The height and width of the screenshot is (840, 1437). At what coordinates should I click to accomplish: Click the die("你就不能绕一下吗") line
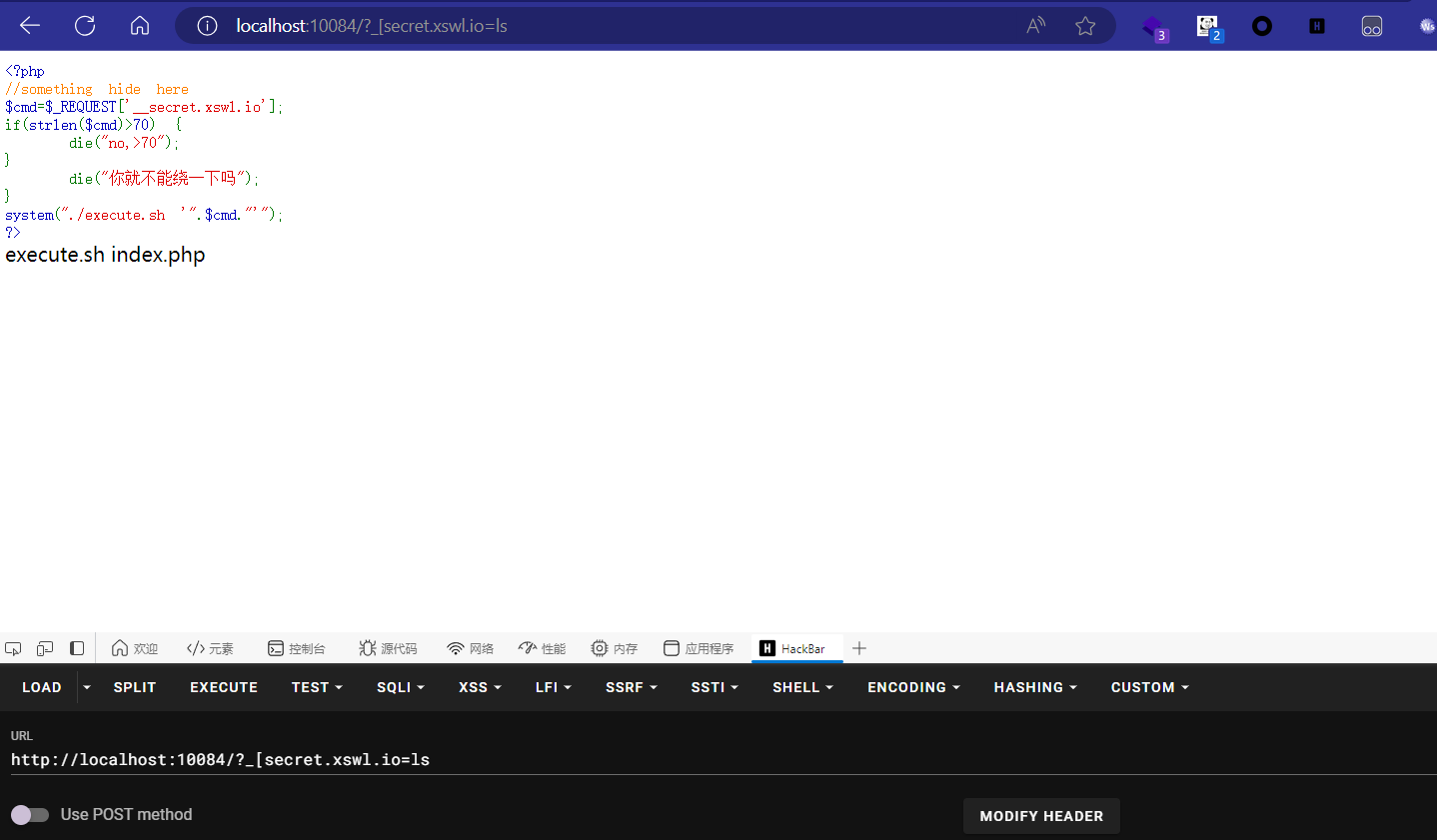click(x=164, y=179)
